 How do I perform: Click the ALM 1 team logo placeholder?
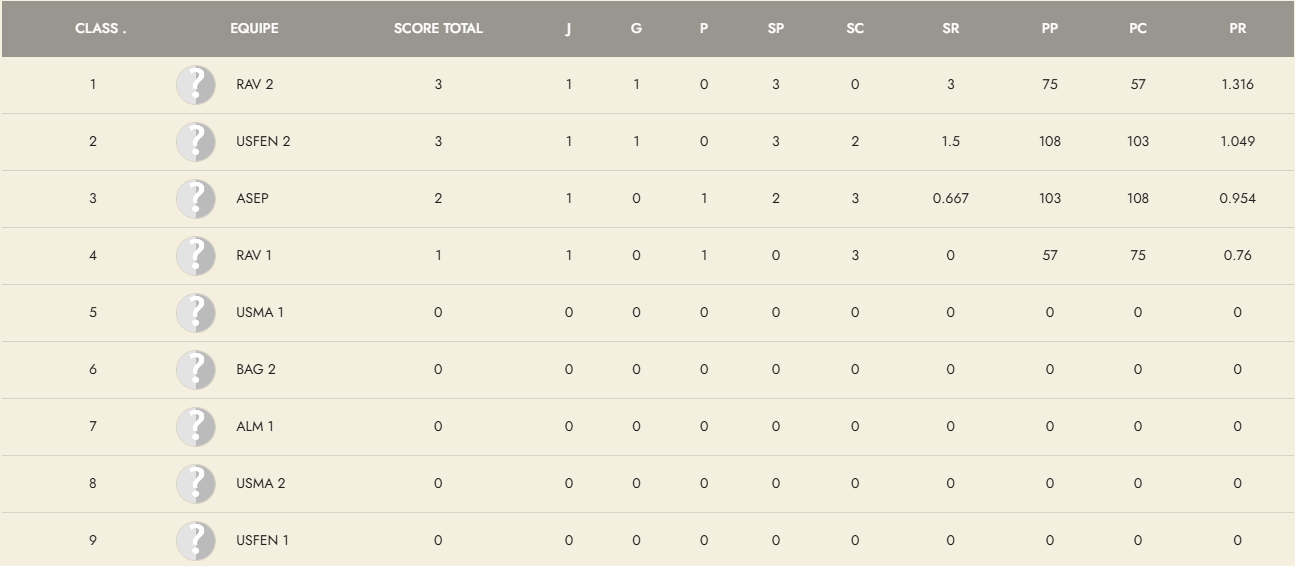pos(196,427)
